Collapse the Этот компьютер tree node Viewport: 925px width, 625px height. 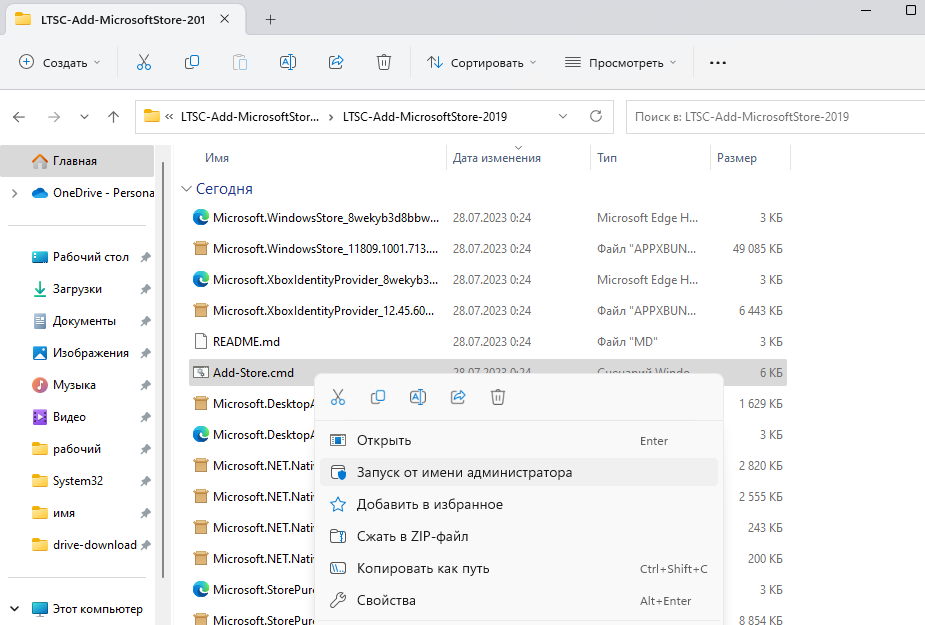pyautogui.click(x=15, y=608)
